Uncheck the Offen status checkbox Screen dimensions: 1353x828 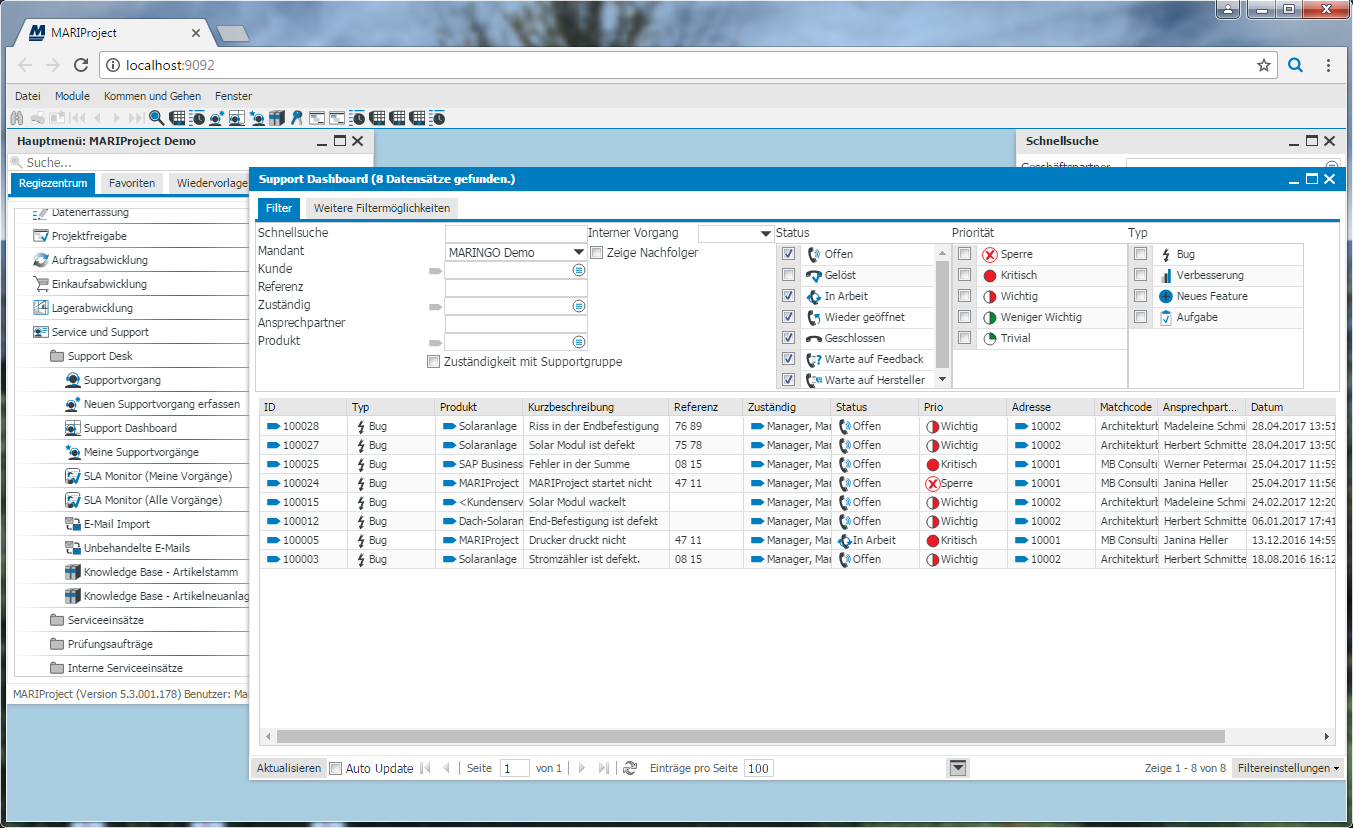point(788,254)
